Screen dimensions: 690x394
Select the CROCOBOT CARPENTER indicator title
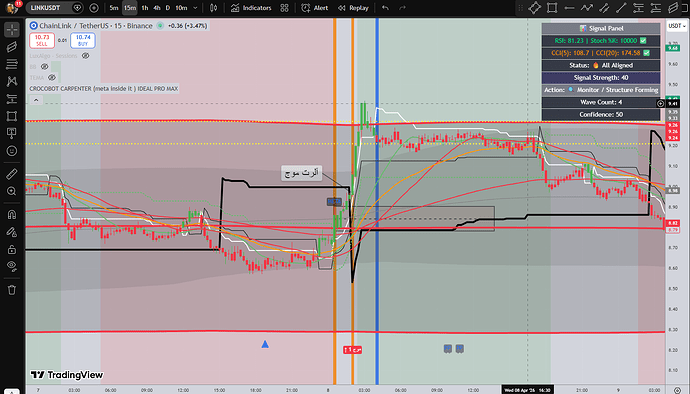[x=104, y=88]
